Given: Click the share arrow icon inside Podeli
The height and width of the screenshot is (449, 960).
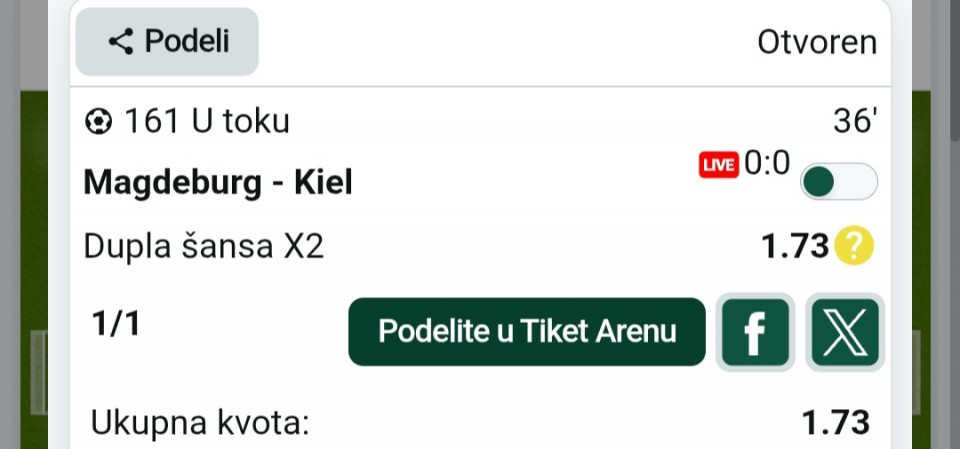Looking at the screenshot, I should click(x=121, y=42).
